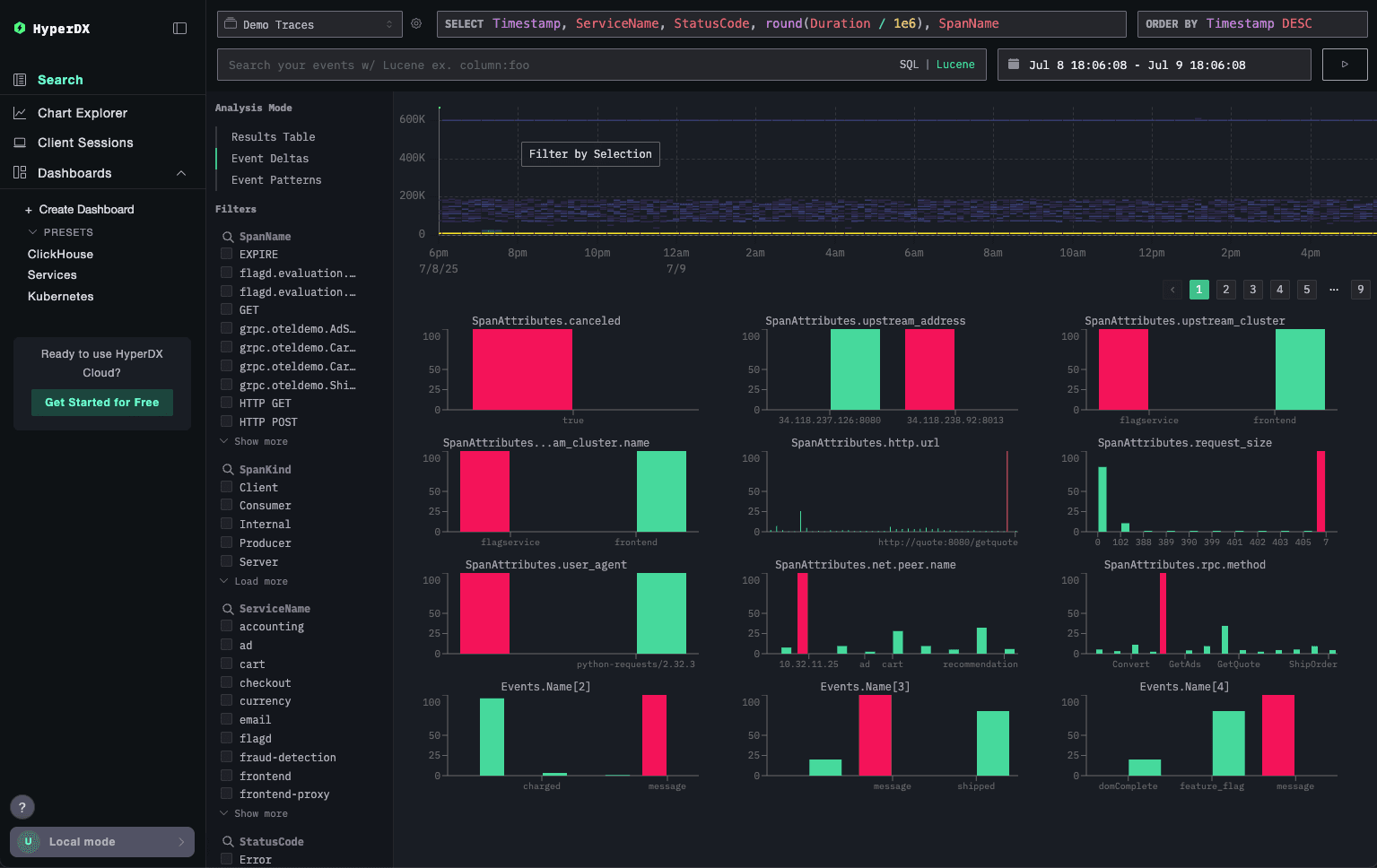Toggle the GET span name checkbox
The height and width of the screenshot is (868, 1377).
click(227, 309)
